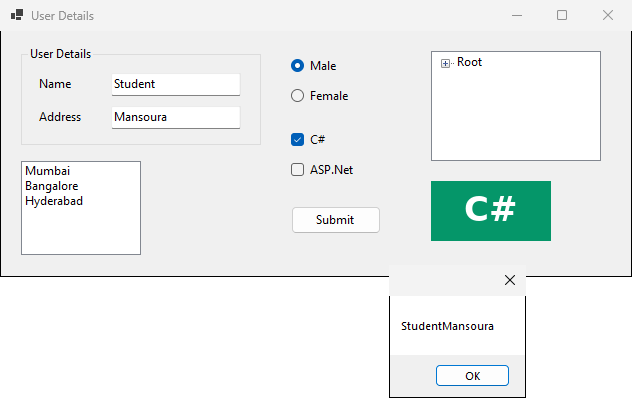
Task: Click the User Details group box caption
Action: [x=60, y=54]
